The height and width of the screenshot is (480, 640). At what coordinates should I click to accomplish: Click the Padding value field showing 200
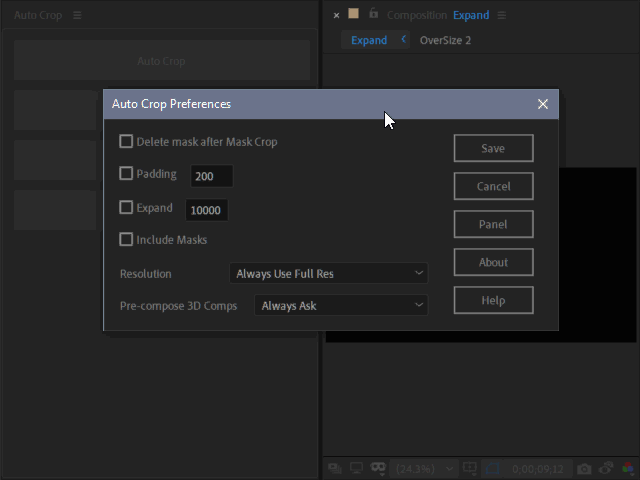(212, 176)
